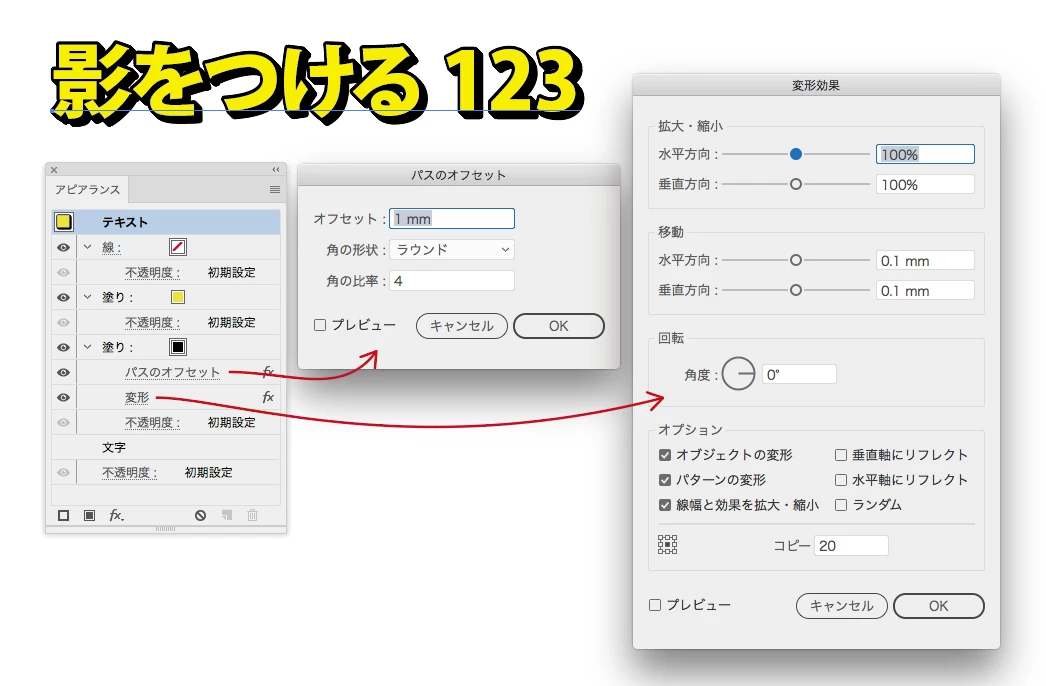
Task: Click the コピー field showing 20
Action: pyautogui.click(x=851, y=545)
